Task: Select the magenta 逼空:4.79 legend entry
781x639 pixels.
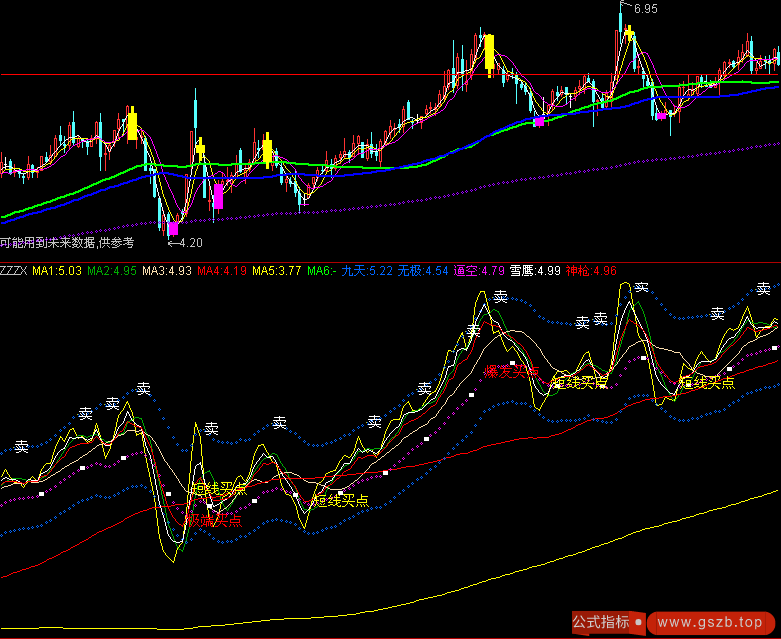Action: [x=479, y=270]
